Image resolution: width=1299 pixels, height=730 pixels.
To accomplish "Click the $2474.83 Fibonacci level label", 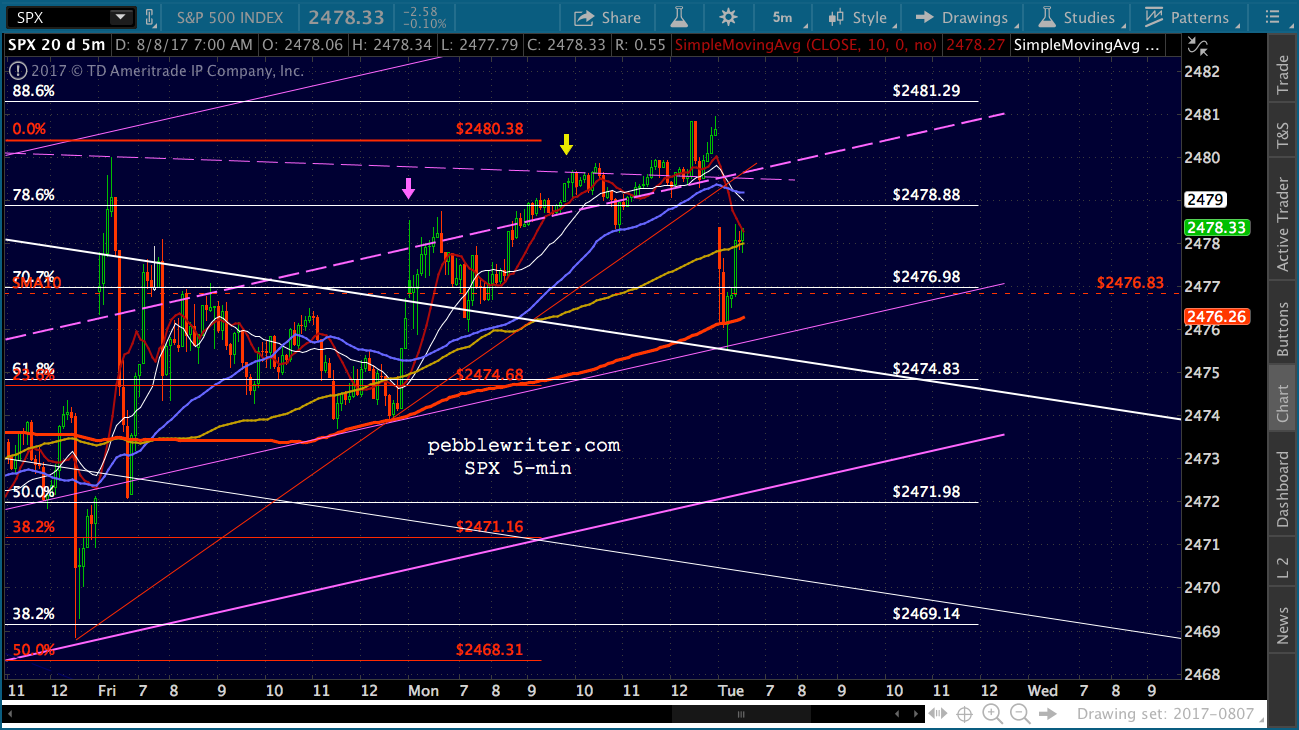I will tap(926, 369).
